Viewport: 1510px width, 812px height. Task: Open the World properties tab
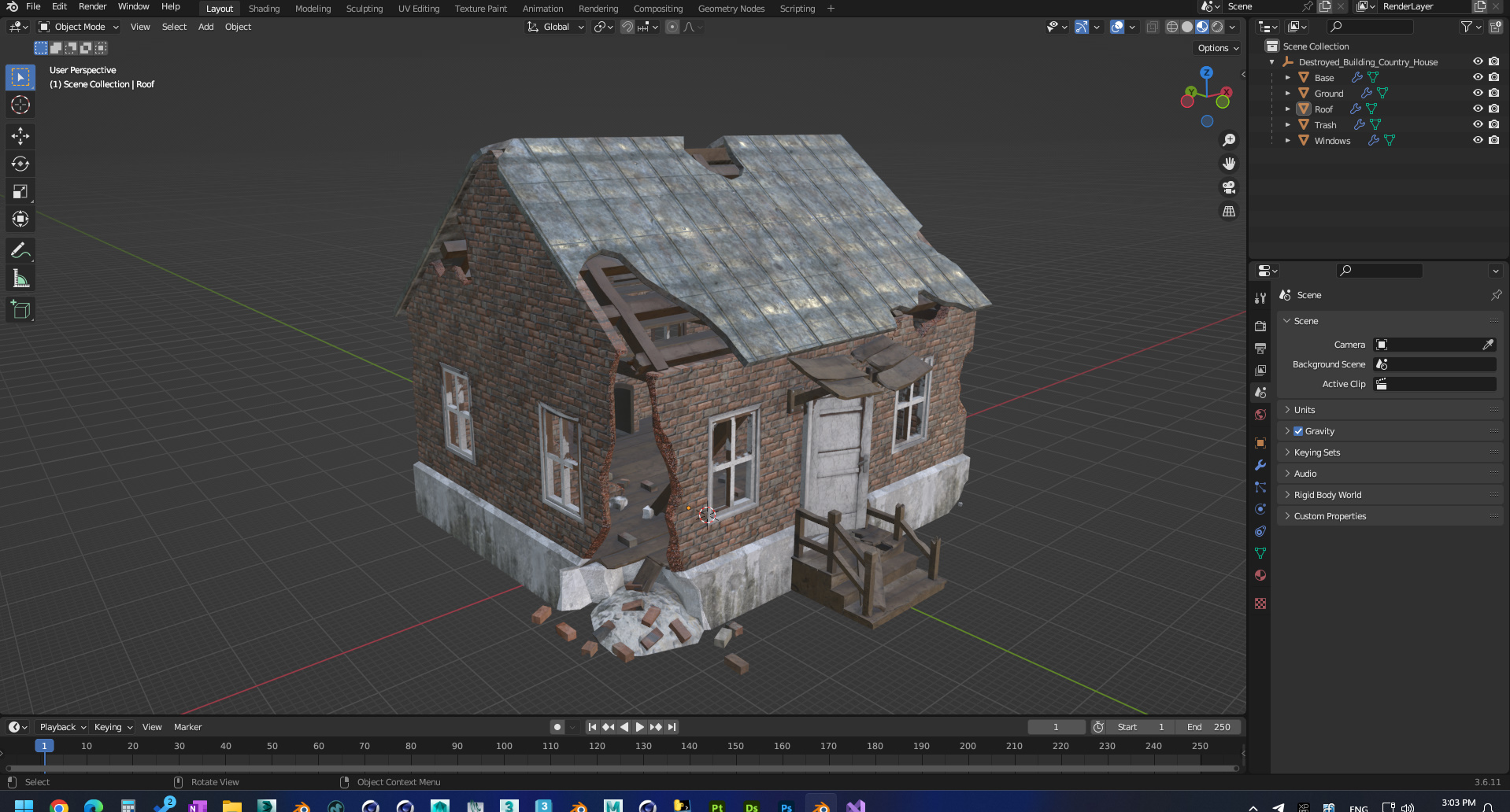tap(1260, 415)
